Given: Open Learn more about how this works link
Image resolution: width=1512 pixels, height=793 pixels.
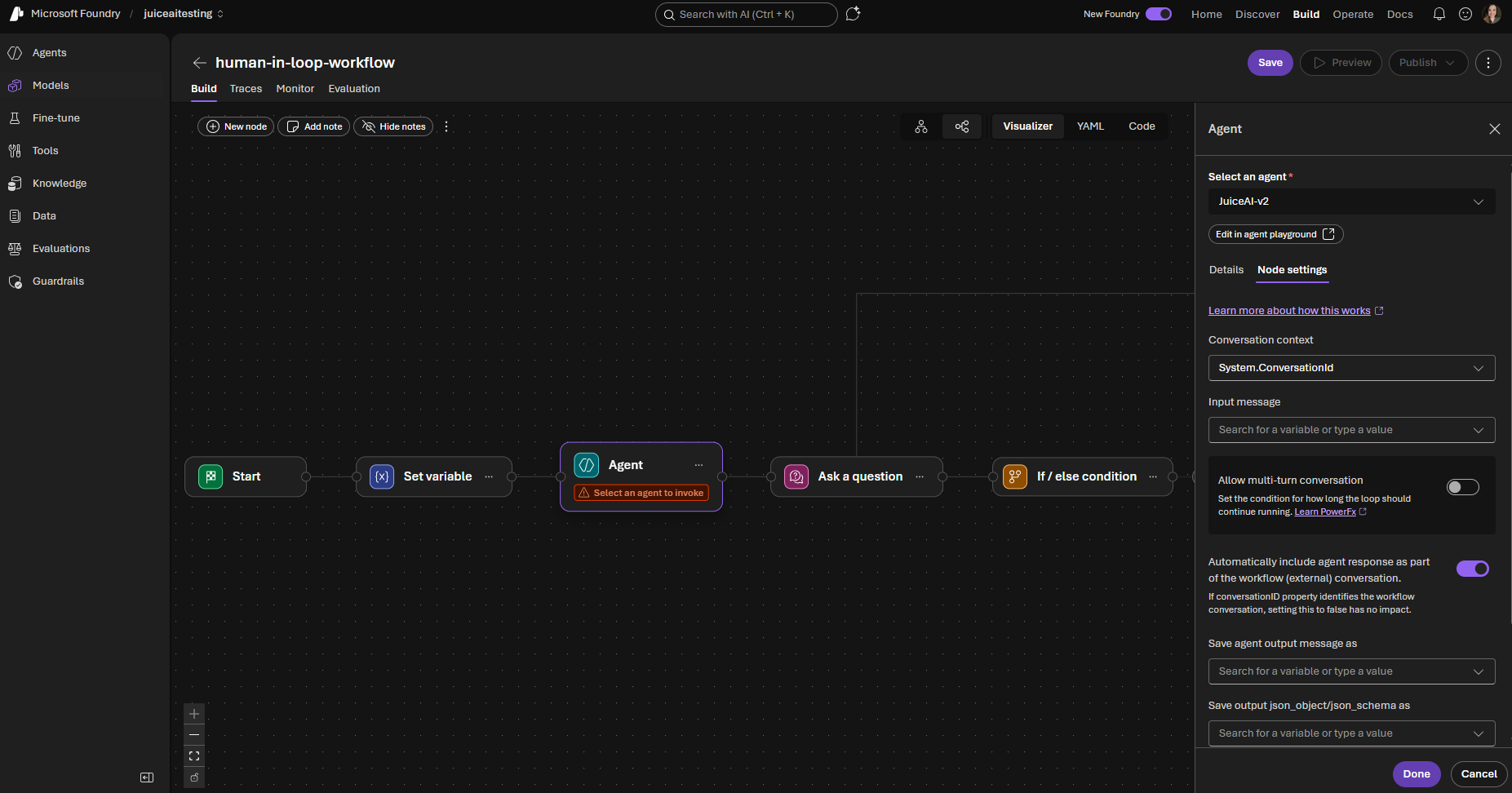Looking at the screenshot, I should (1289, 311).
